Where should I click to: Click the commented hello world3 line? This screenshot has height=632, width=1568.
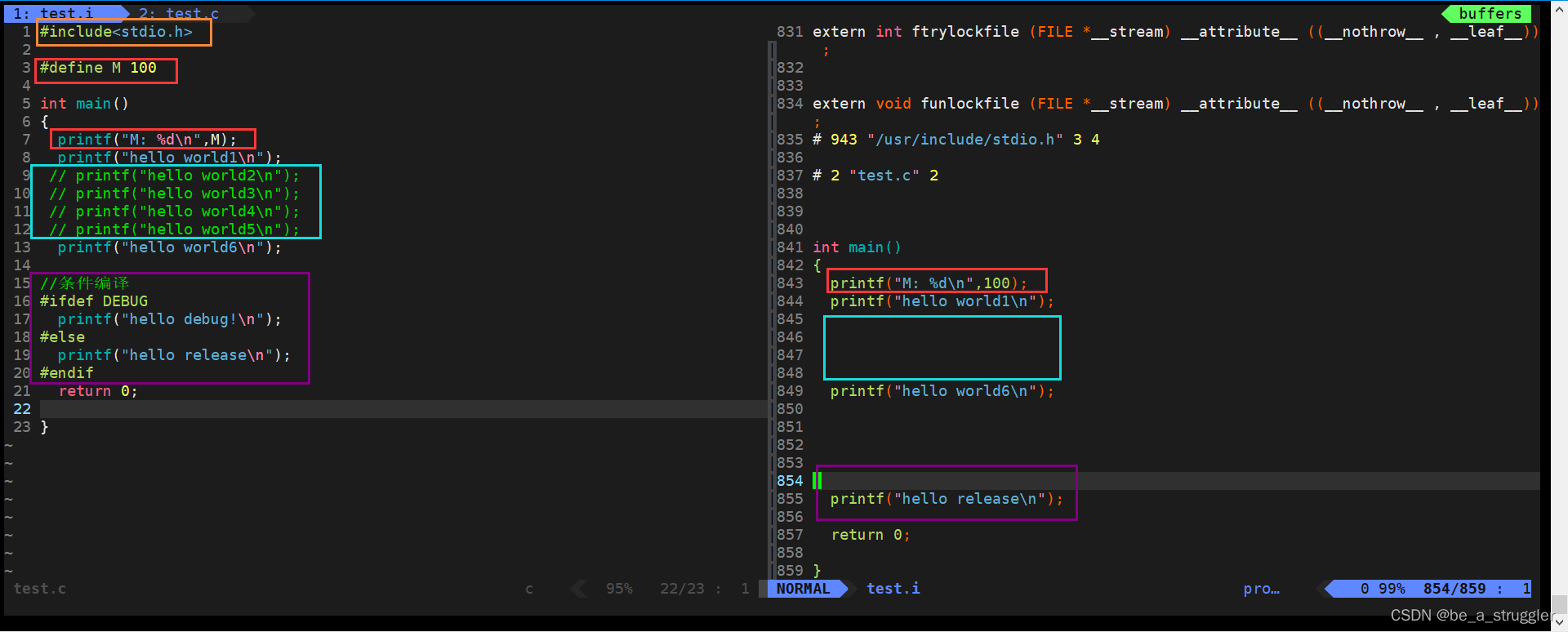(174, 194)
